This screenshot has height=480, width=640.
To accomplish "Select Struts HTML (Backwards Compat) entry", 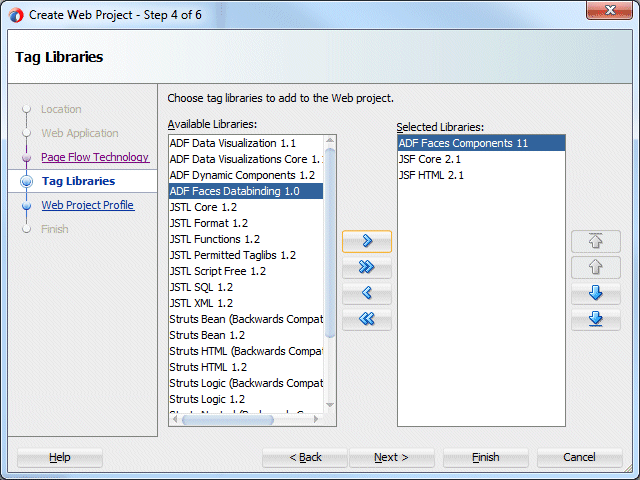I will coord(246,351).
